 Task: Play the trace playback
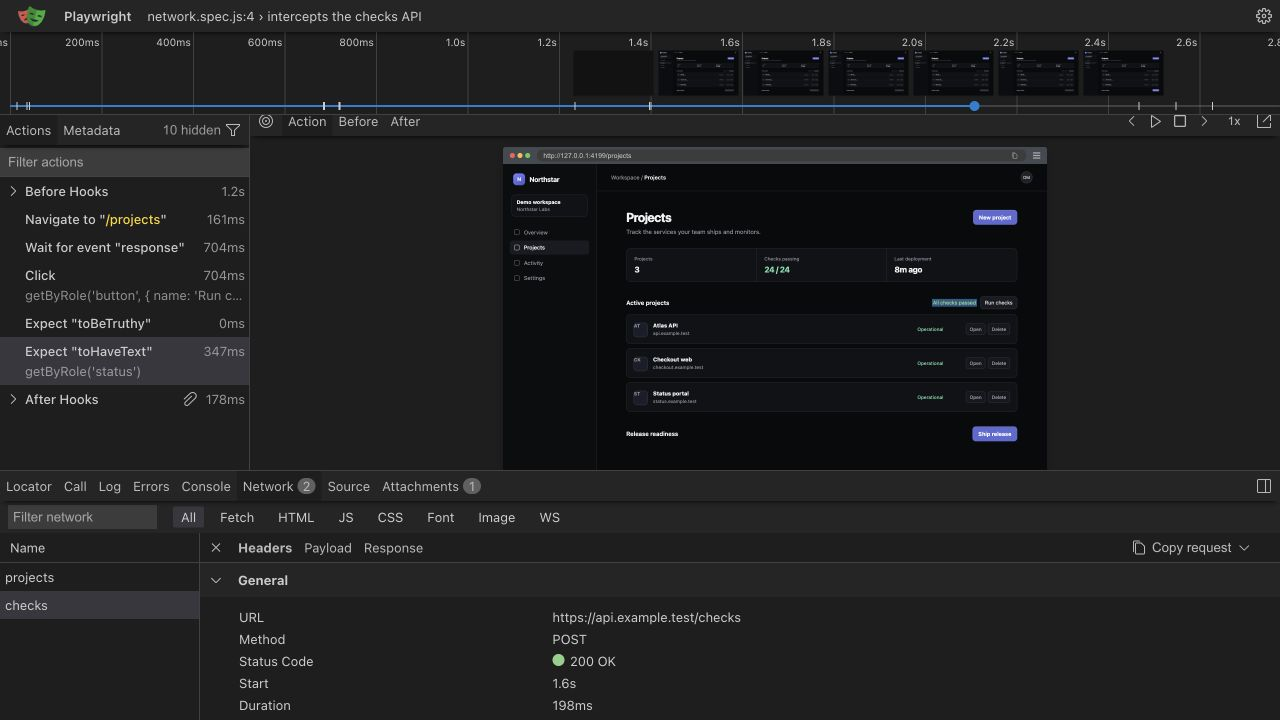pos(1155,121)
